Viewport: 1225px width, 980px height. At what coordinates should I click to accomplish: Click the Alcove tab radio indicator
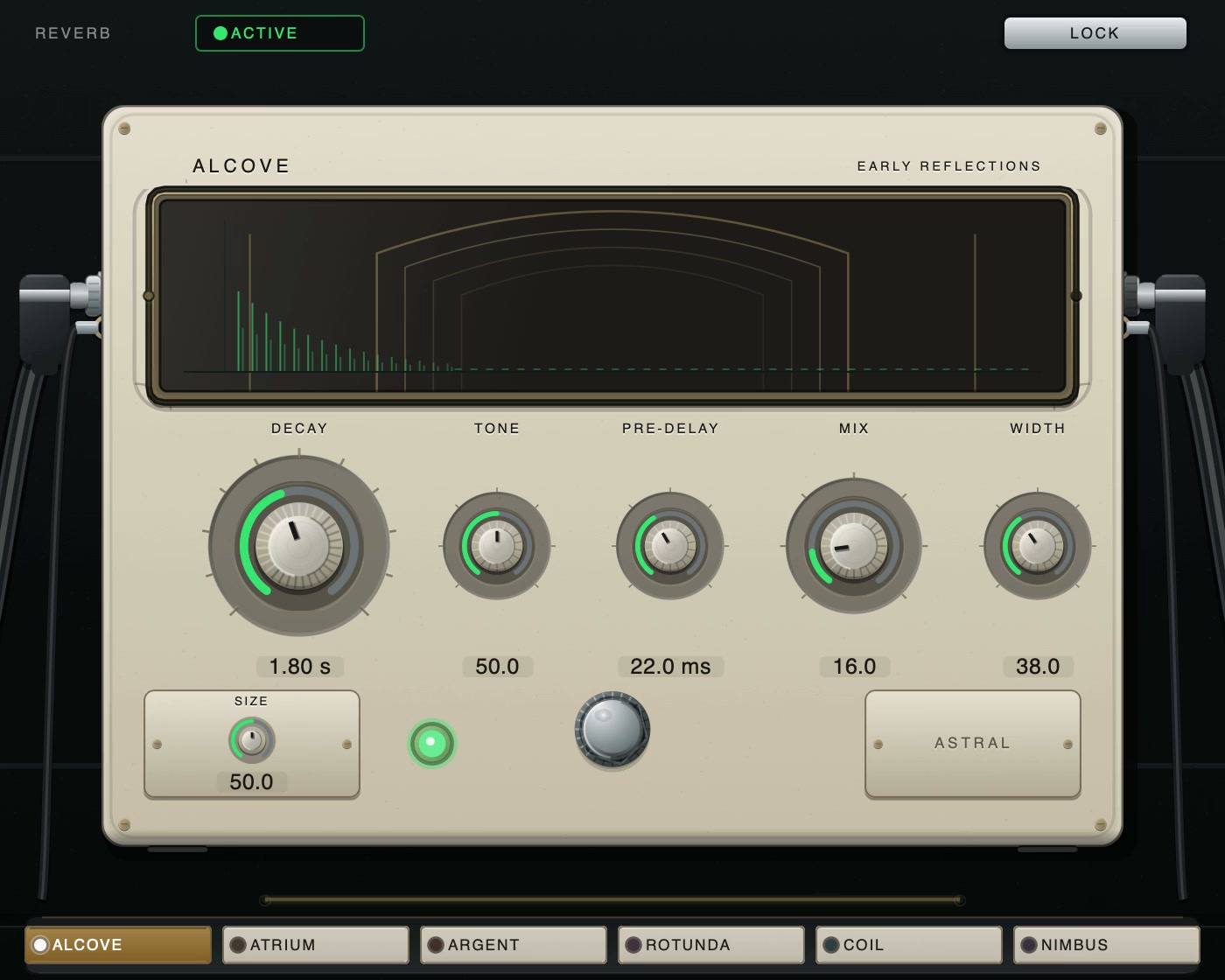tap(40, 945)
